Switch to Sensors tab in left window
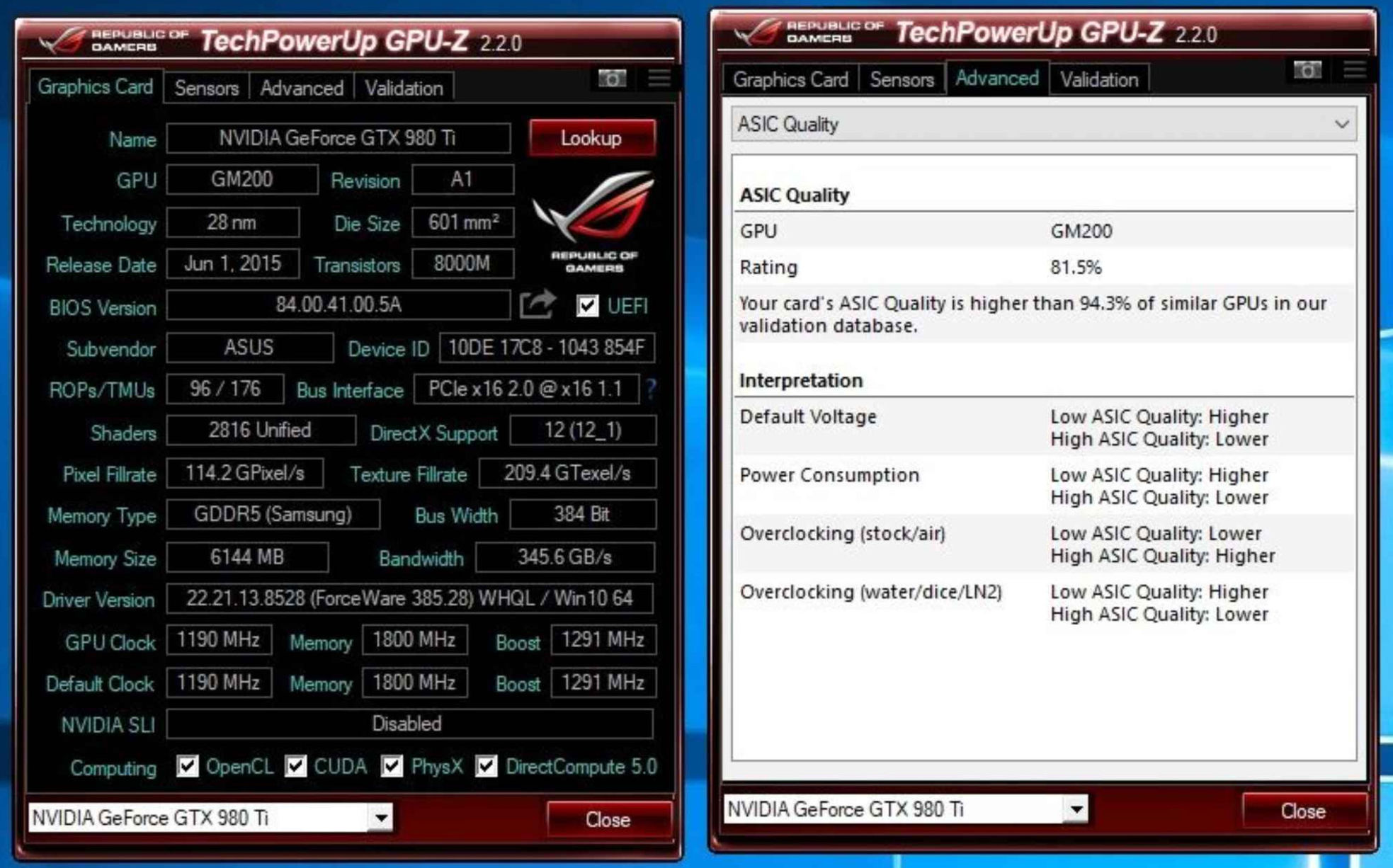This screenshot has width=1393, height=868. pos(207,88)
